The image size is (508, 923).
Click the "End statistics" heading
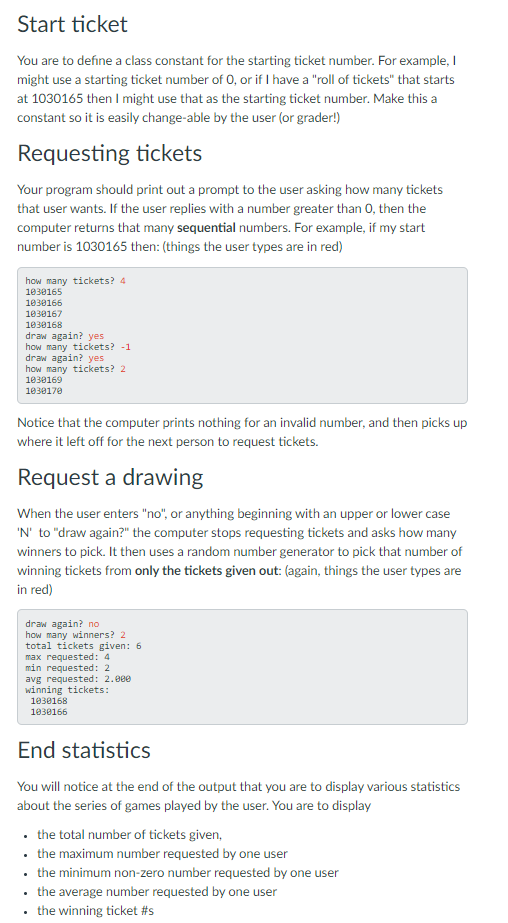coord(84,750)
